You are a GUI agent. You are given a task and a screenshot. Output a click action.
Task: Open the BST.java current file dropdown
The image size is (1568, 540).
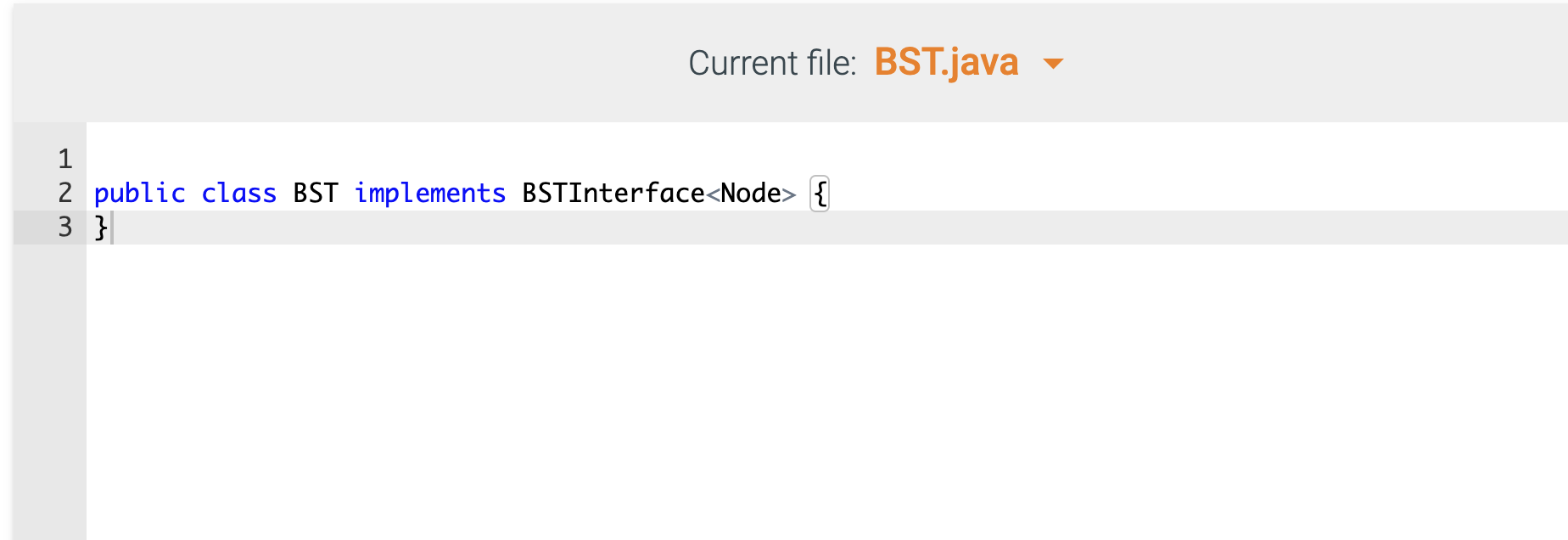[946, 63]
